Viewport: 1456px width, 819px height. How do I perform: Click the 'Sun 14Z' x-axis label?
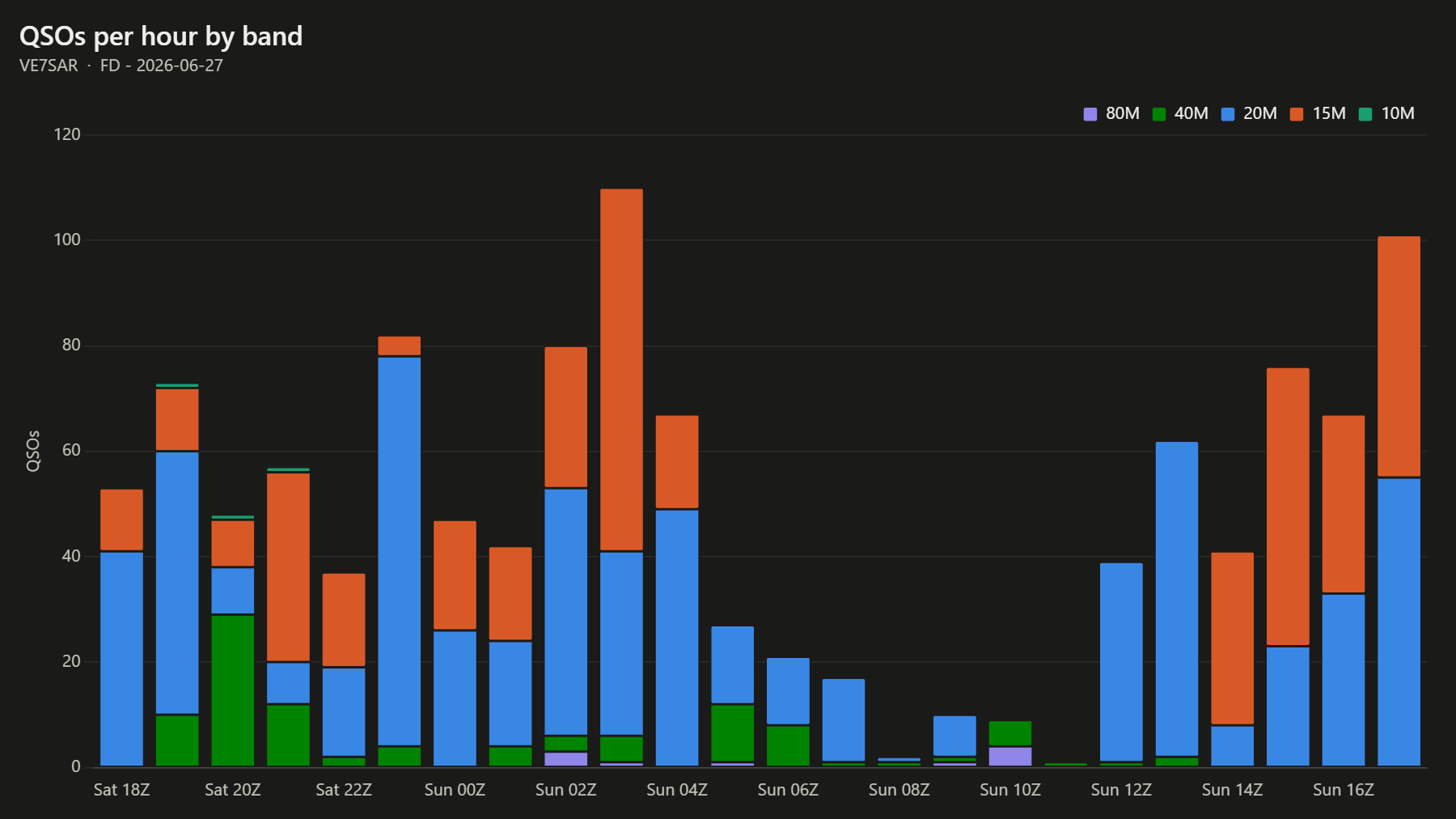[1233, 790]
